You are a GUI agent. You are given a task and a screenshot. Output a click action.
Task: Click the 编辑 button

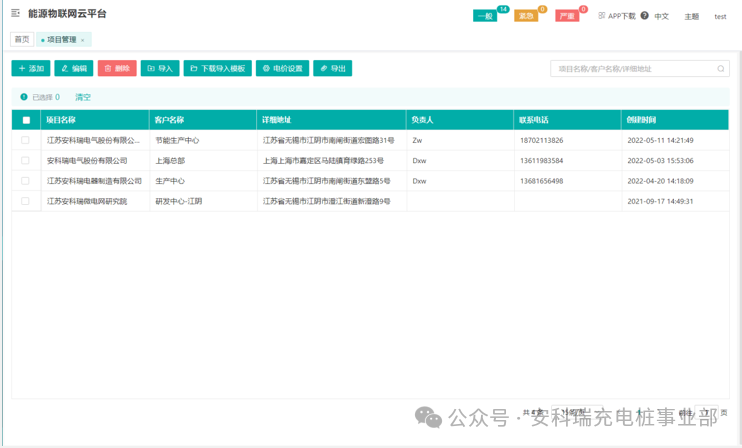click(74, 68)
